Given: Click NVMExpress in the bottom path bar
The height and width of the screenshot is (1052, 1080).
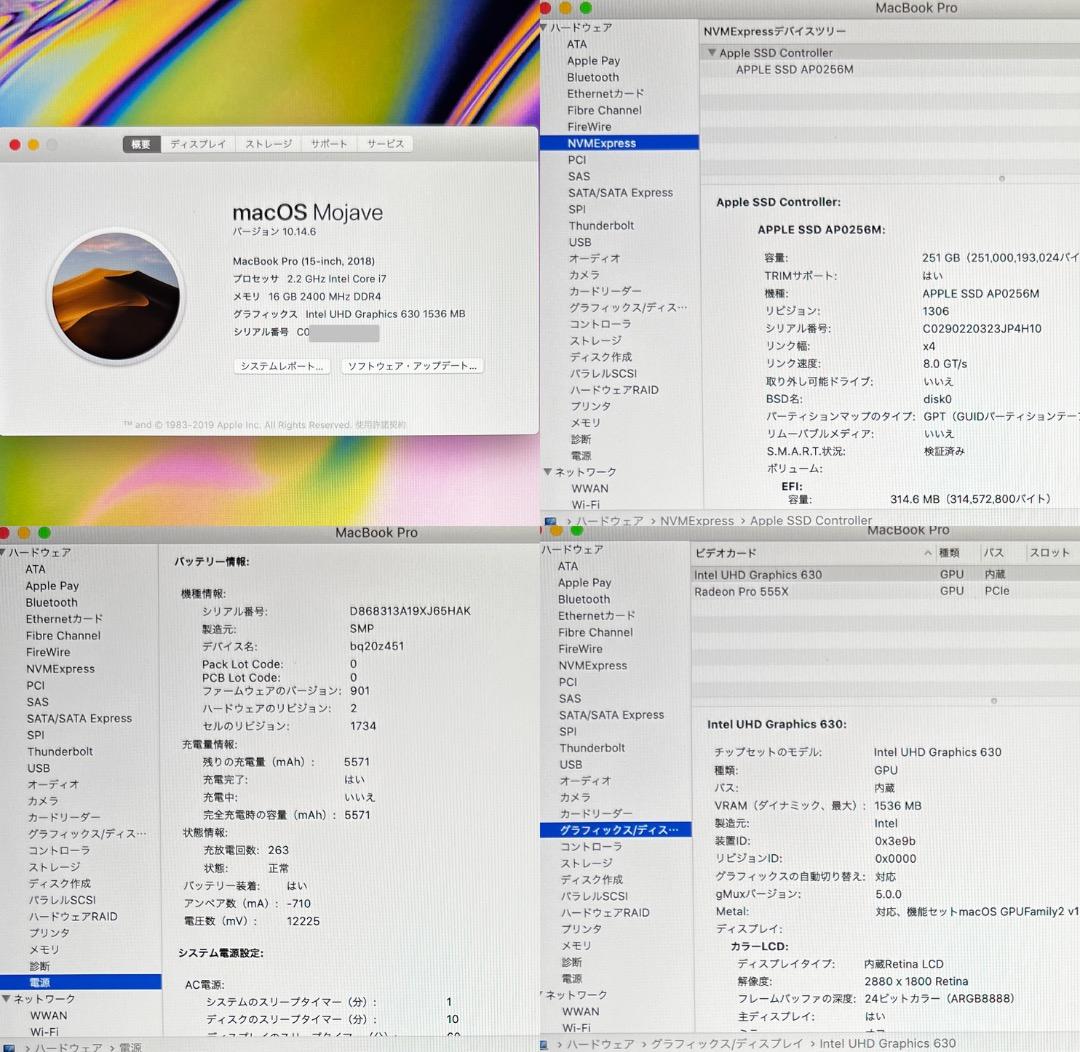Looking at the screenshot, I should coord(696,521).
